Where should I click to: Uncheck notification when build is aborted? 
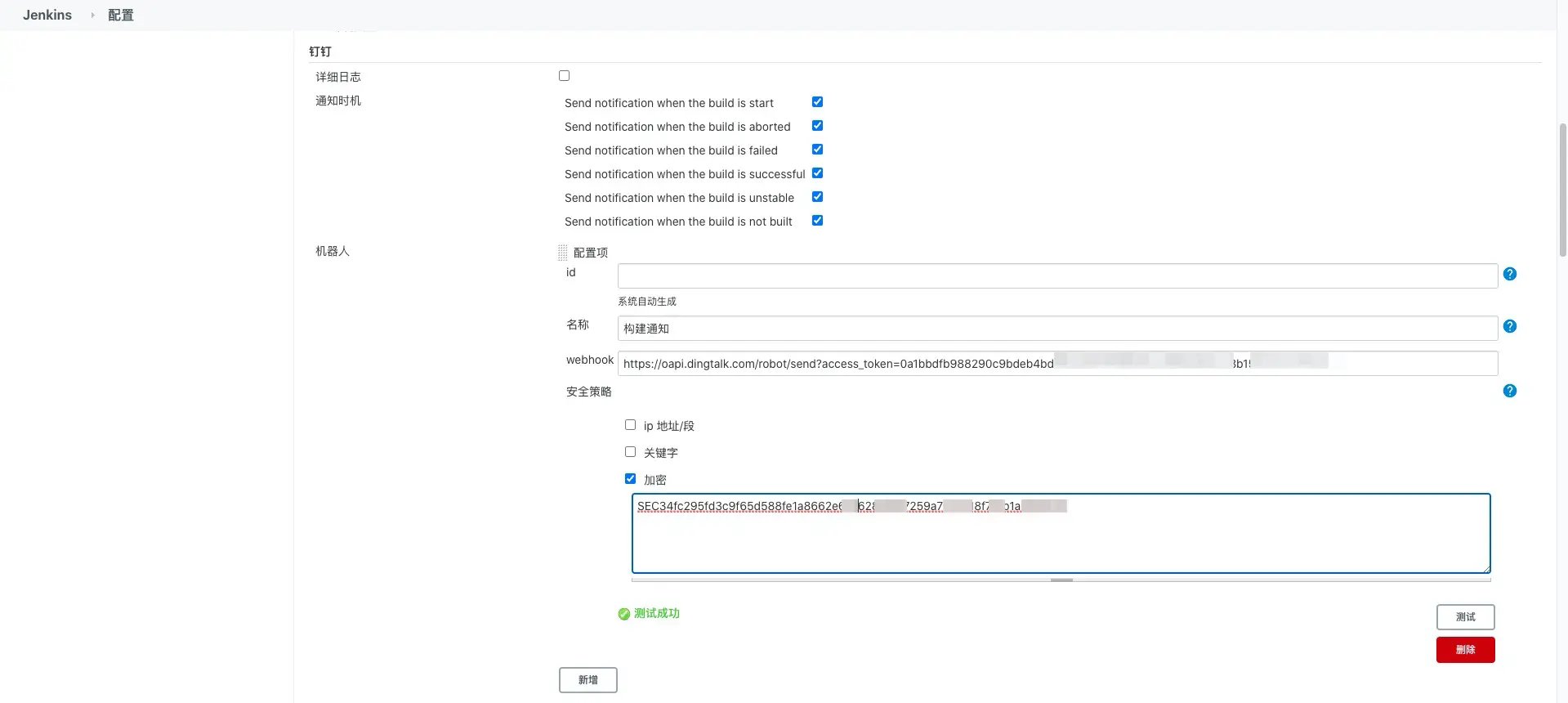click(817, 126)
